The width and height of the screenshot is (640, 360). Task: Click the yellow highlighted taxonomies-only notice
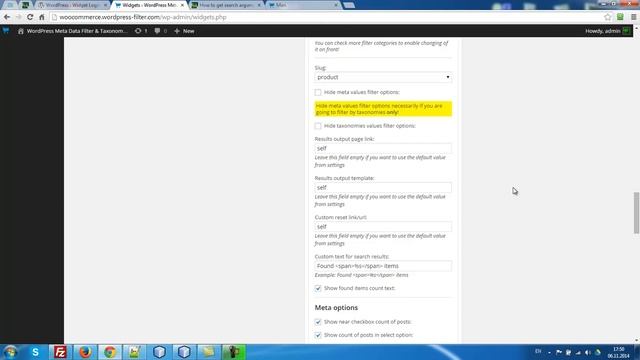coord(383,109)
